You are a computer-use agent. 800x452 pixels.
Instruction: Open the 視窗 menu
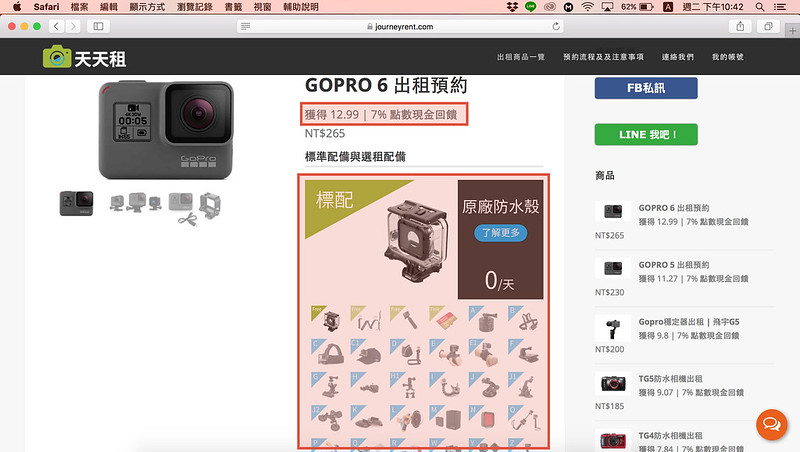point(262,7)
